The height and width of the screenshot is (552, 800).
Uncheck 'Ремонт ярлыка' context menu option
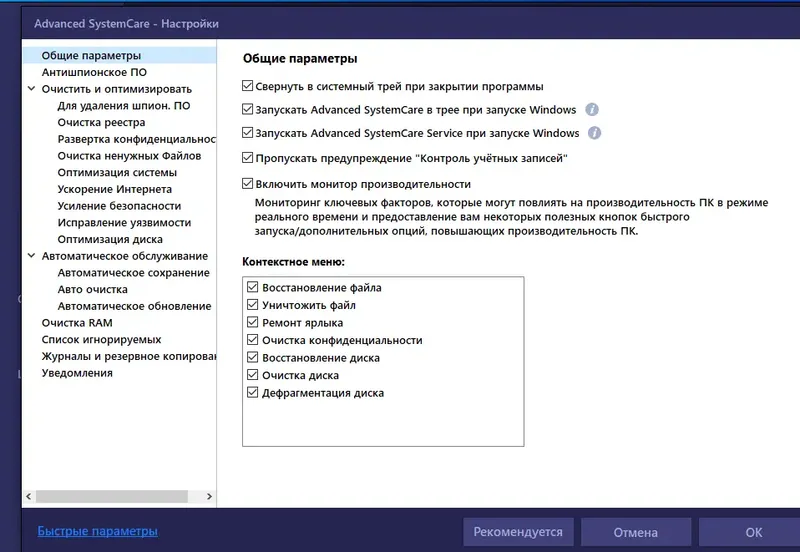point(253,322)
